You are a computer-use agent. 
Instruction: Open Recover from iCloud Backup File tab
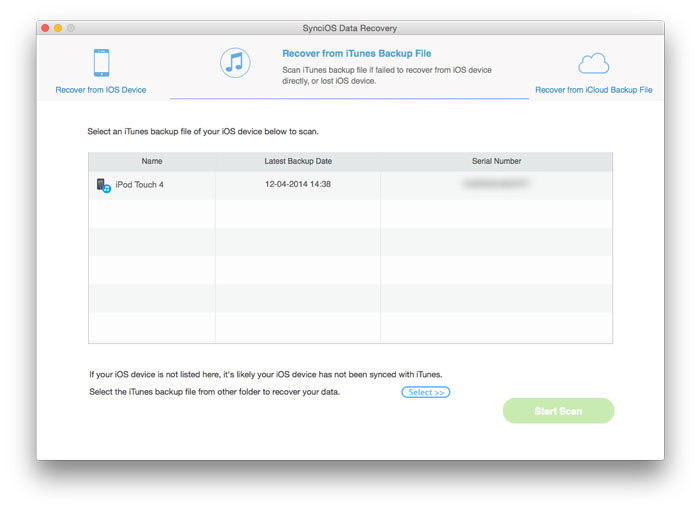(593, 90)
